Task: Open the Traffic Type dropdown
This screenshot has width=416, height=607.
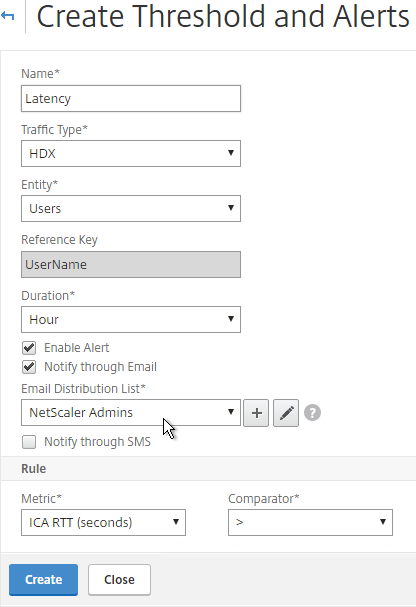Action: click(x=131, y=154)
